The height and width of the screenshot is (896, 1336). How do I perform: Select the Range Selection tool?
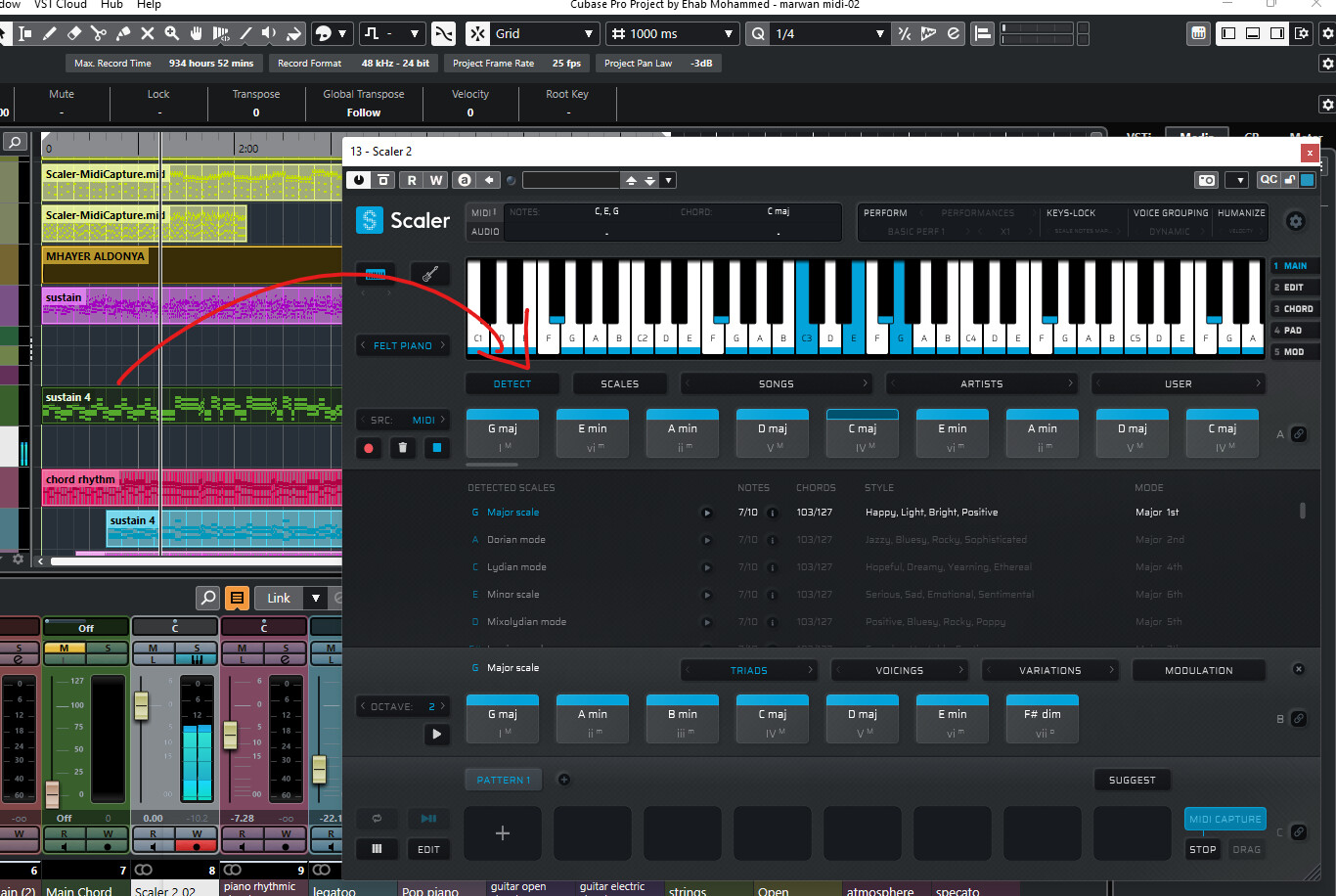(x=25, y=33)
